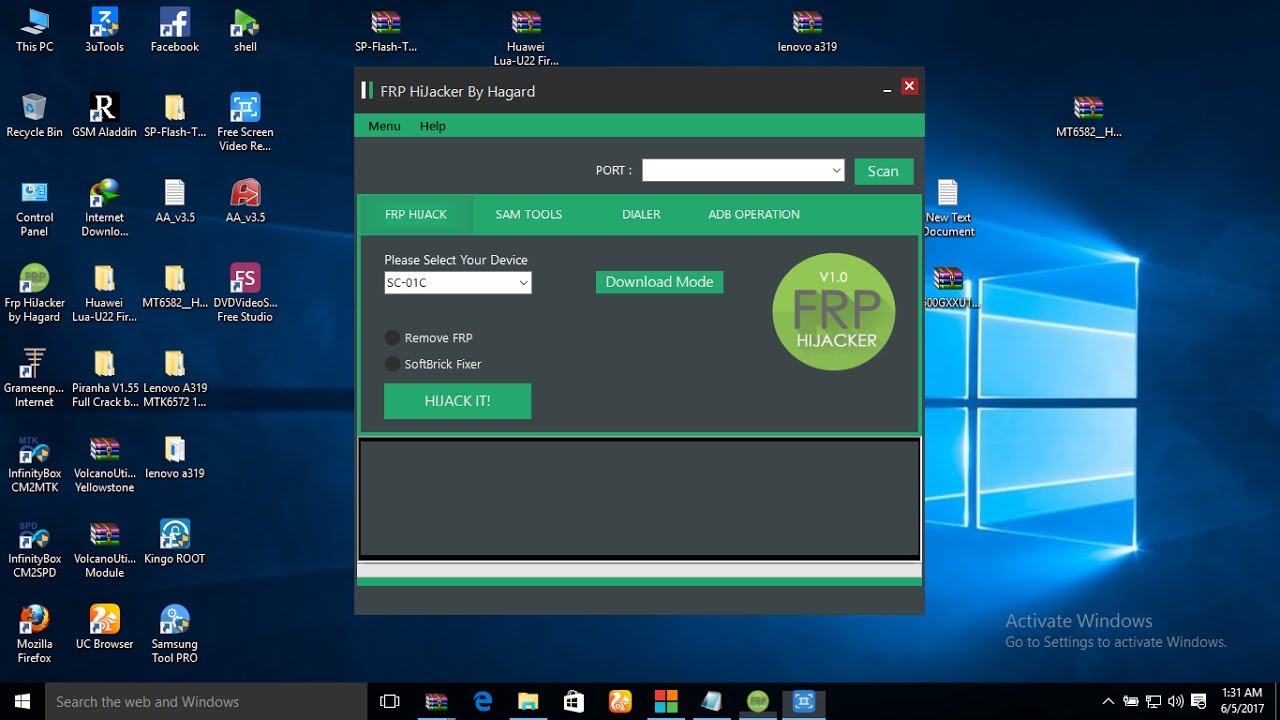1280x720 pixels.
Task: Launch InfinityBox CM2SPD shortcut
Action: pyautogui.click(x=34, y=549)
